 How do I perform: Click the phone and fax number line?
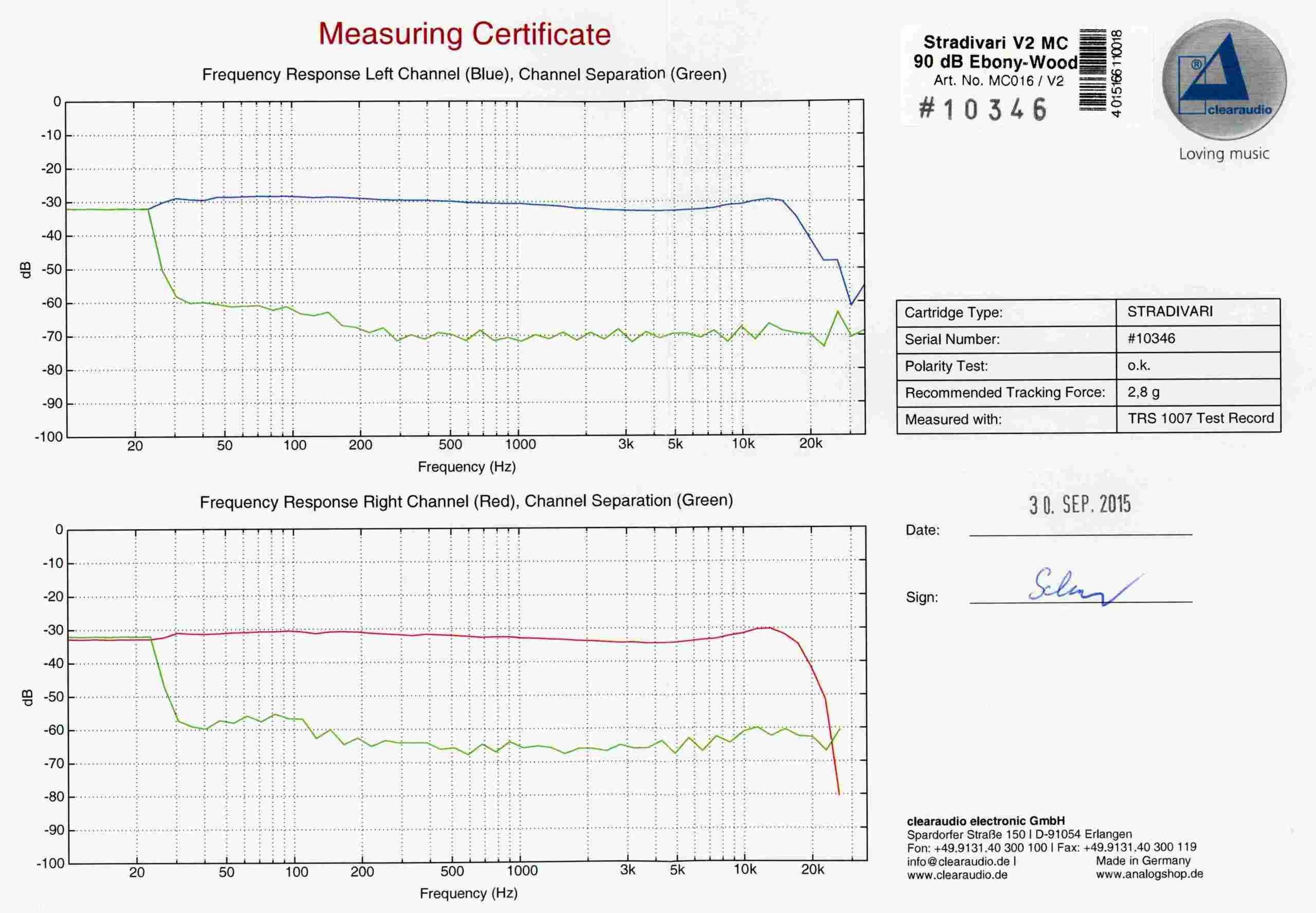1051,847
